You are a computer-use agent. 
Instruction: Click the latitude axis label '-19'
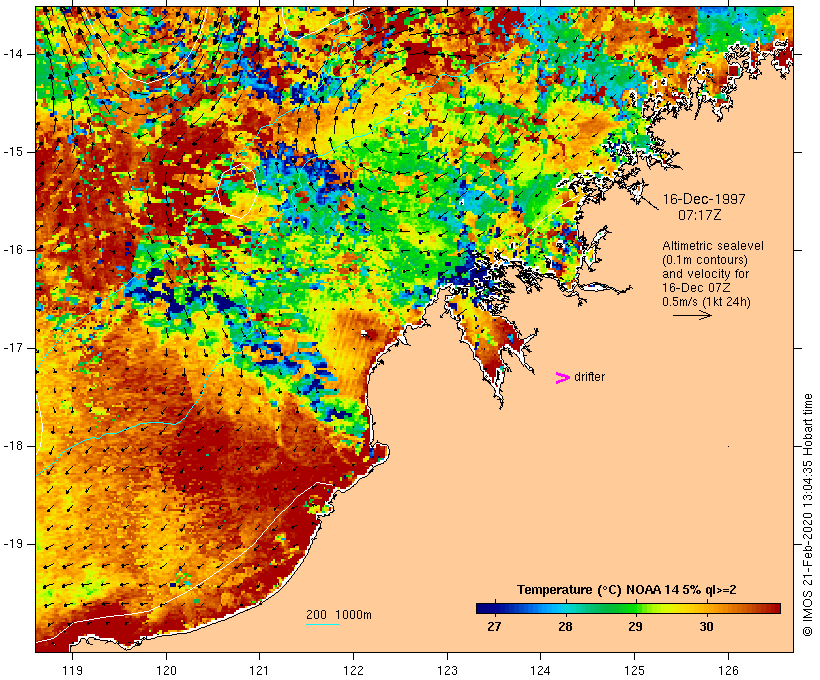pos(14,544)
